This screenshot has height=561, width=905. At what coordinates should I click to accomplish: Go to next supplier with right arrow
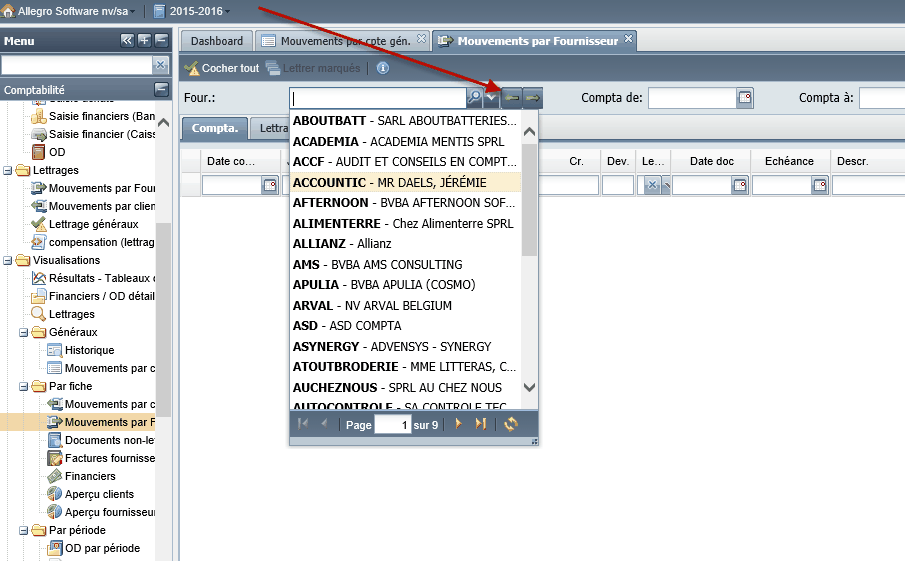(x=533, y=98)
